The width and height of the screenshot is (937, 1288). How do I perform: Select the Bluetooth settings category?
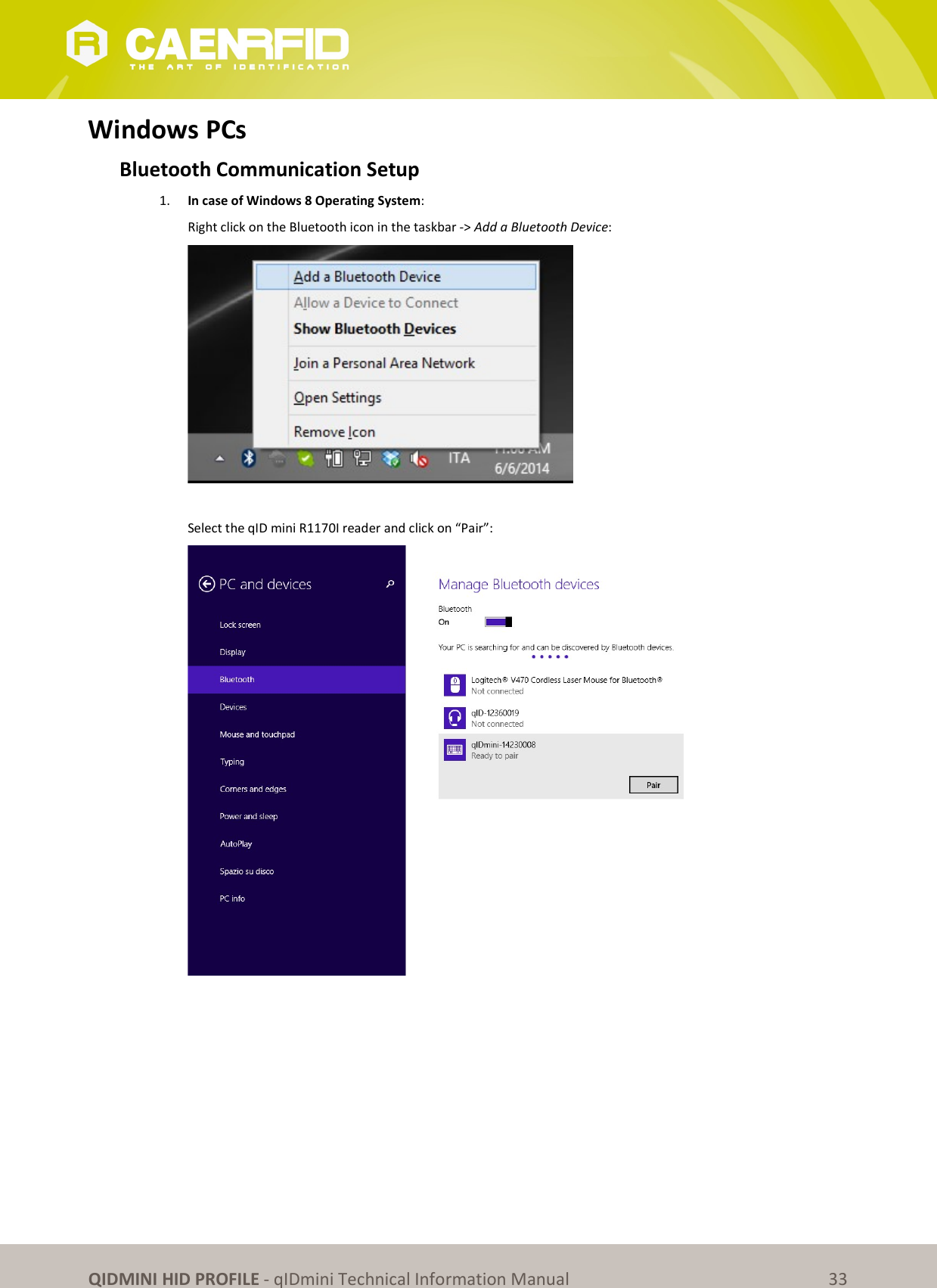(x=296, y=679)
